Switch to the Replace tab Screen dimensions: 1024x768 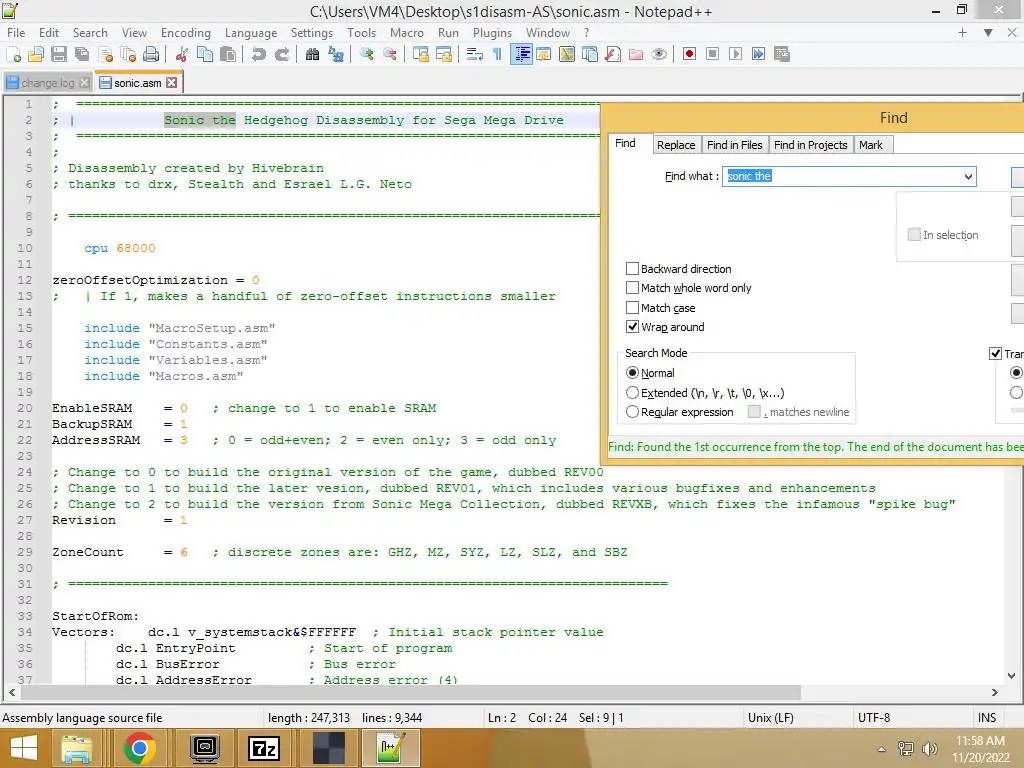pos(676,145)
